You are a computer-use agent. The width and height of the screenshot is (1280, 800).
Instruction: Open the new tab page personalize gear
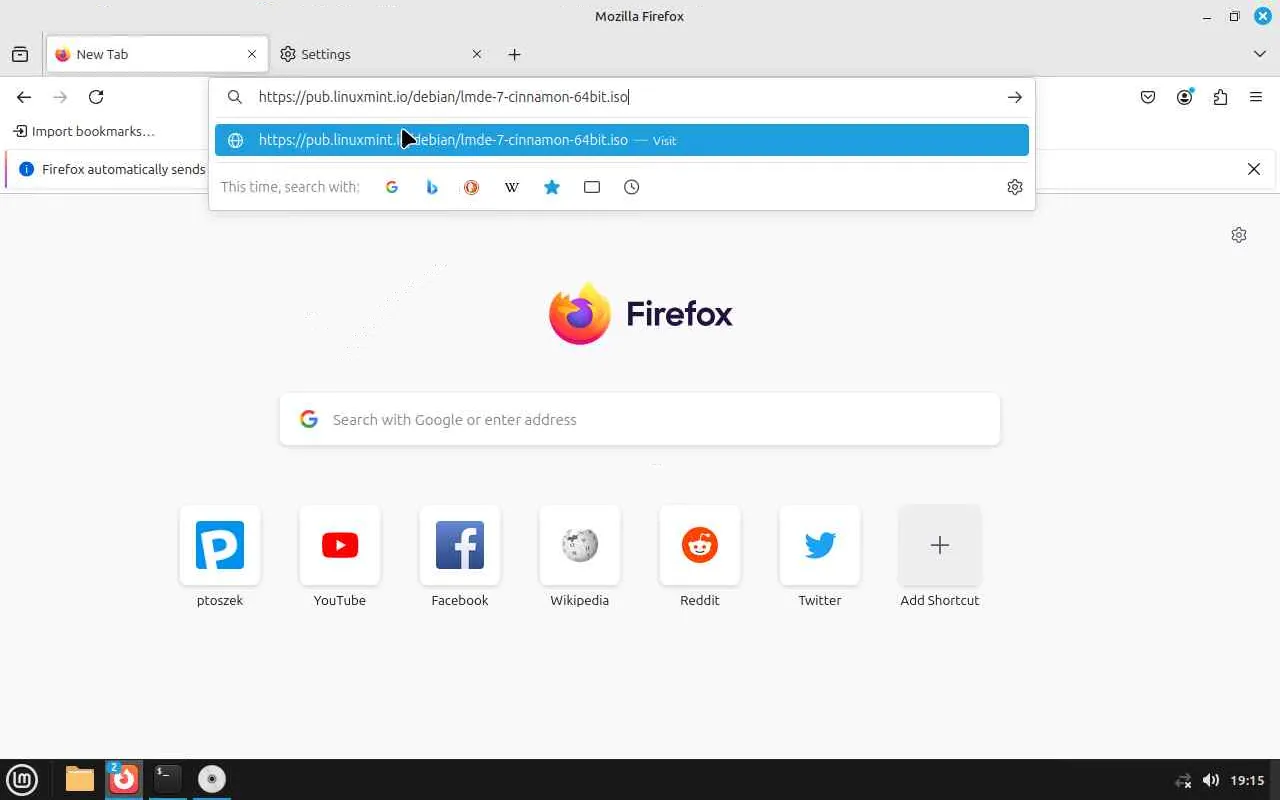1239,235
